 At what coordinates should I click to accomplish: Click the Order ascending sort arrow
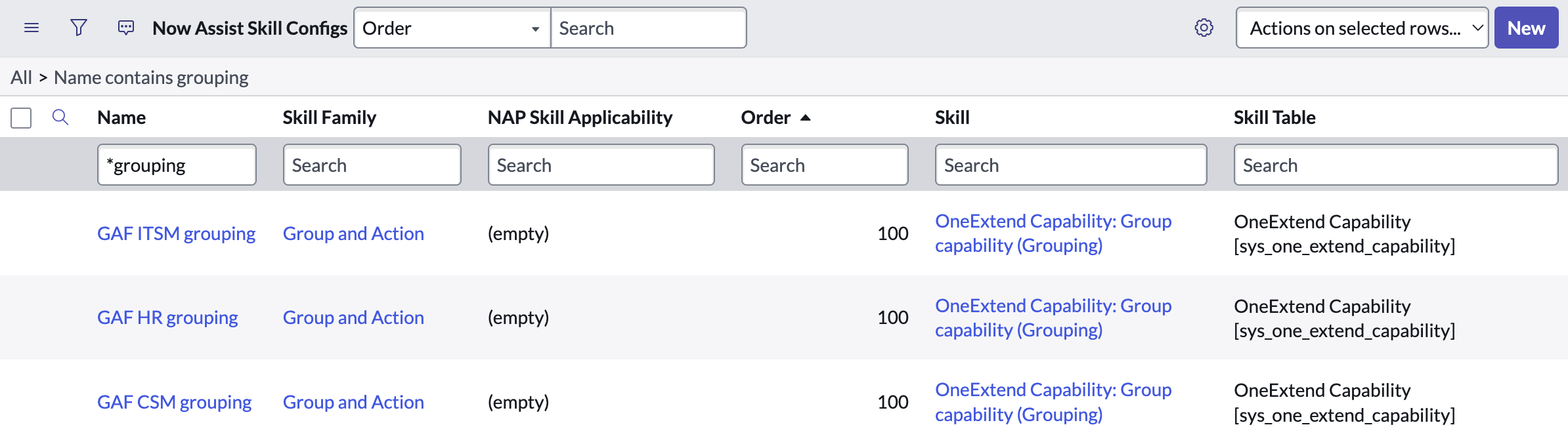tap(806, 117)
